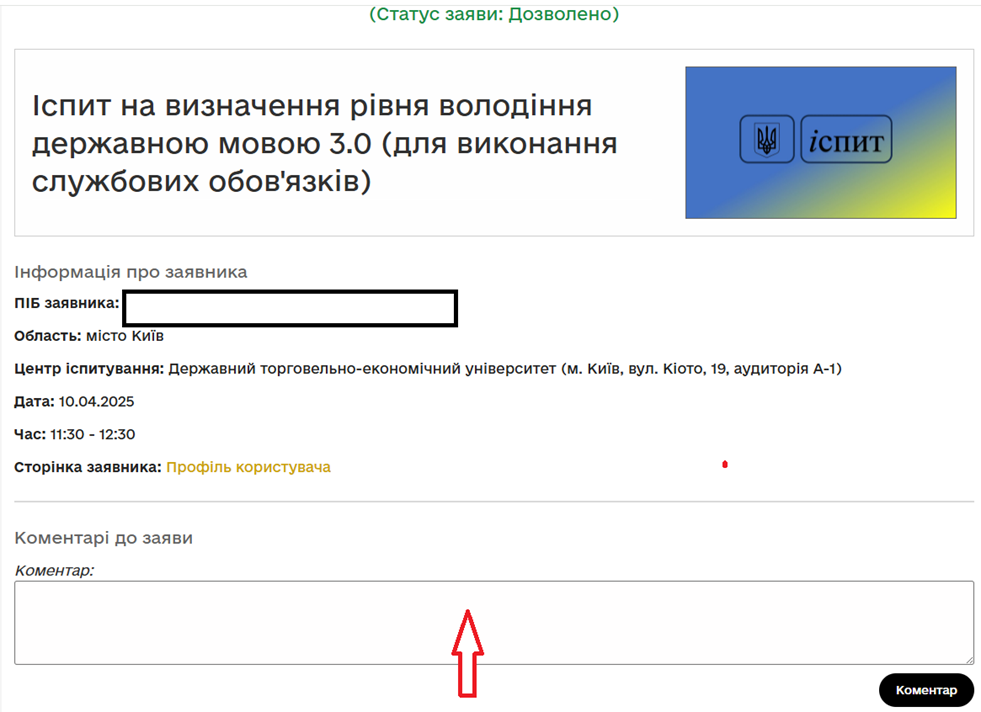Click the black Коментар submit button
Image resolution: width=981 pixels, height=712 pixels.
tap(926, 690)
